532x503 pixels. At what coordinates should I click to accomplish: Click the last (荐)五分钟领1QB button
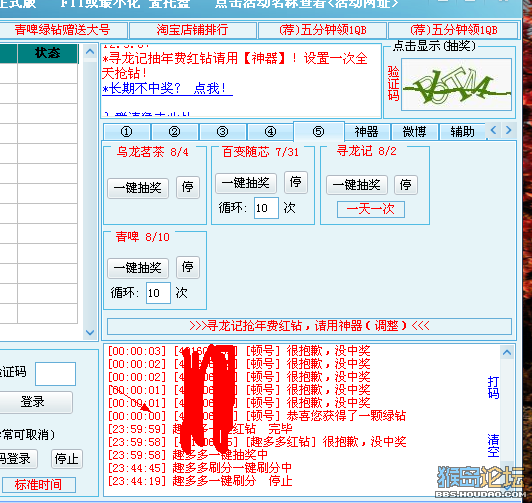tap(453, 30)
